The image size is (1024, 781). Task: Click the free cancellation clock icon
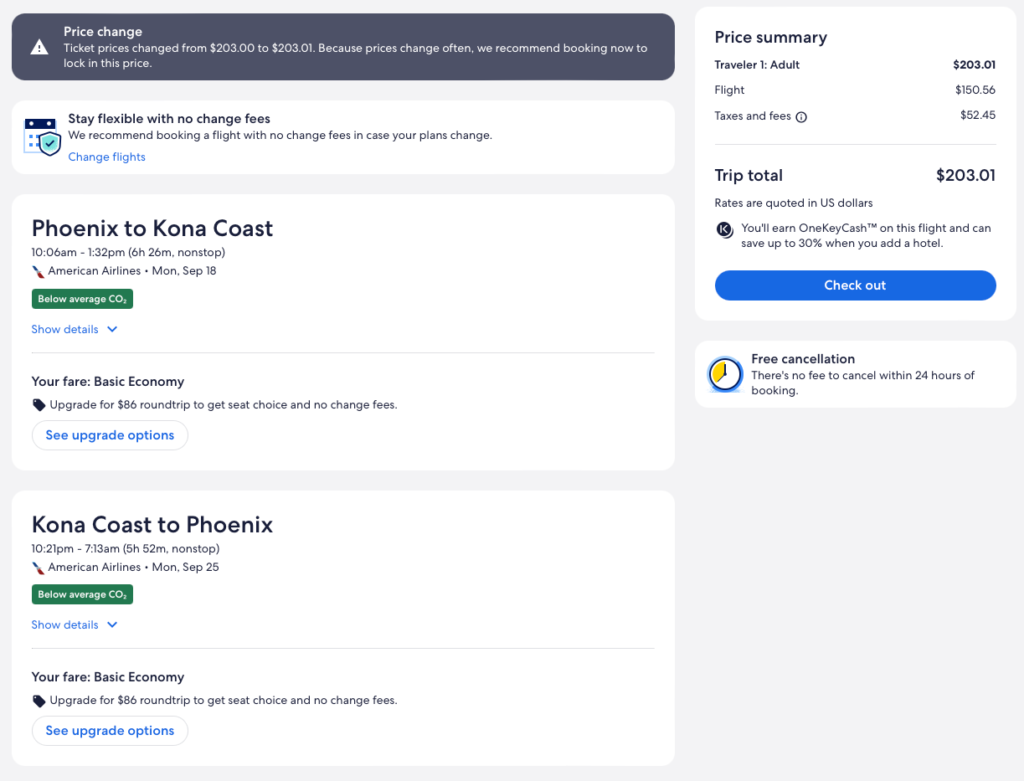(x=725, y=374)
